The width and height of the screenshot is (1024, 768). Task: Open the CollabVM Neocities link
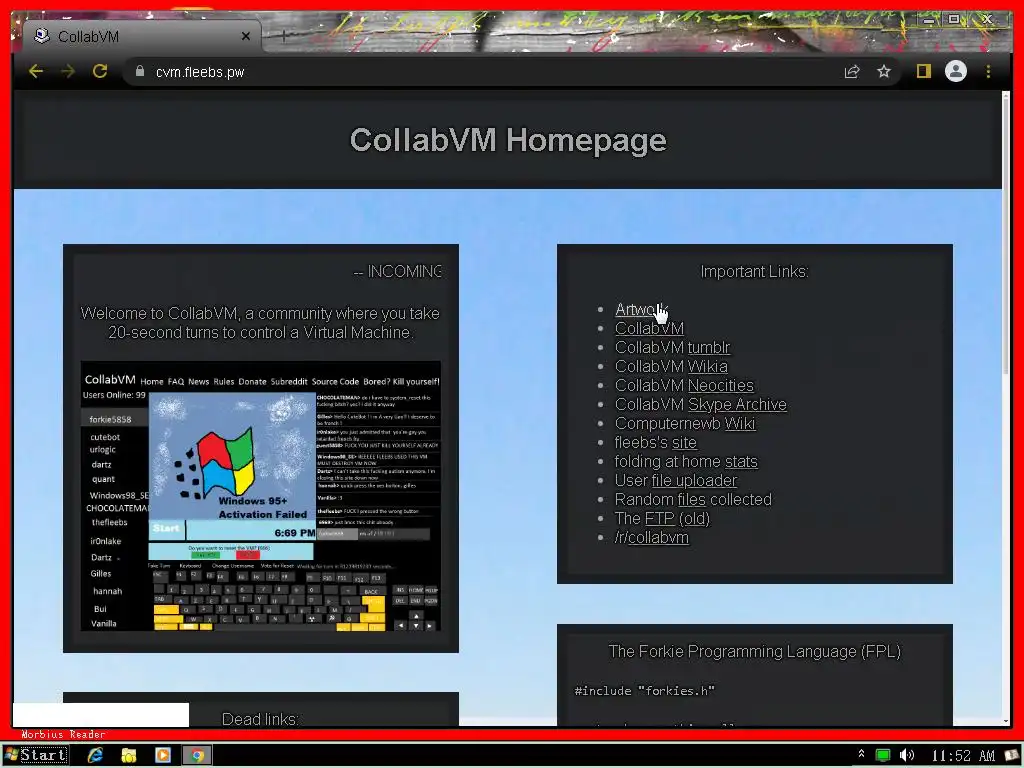point(720,385)
